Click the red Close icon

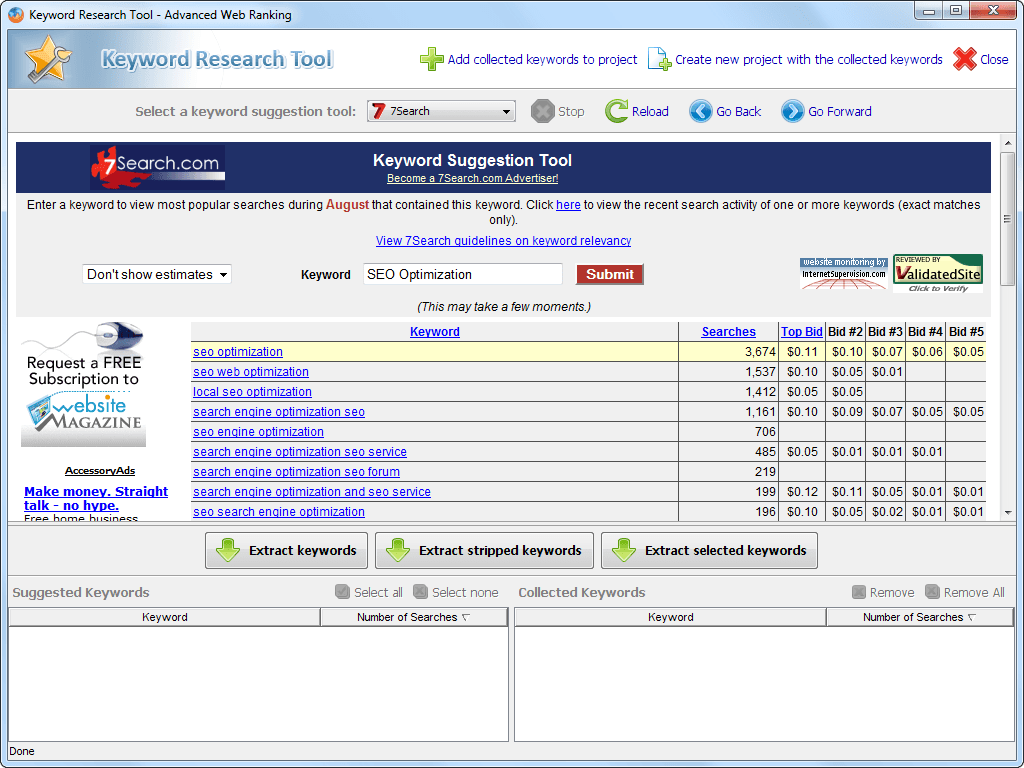[964, 59]
